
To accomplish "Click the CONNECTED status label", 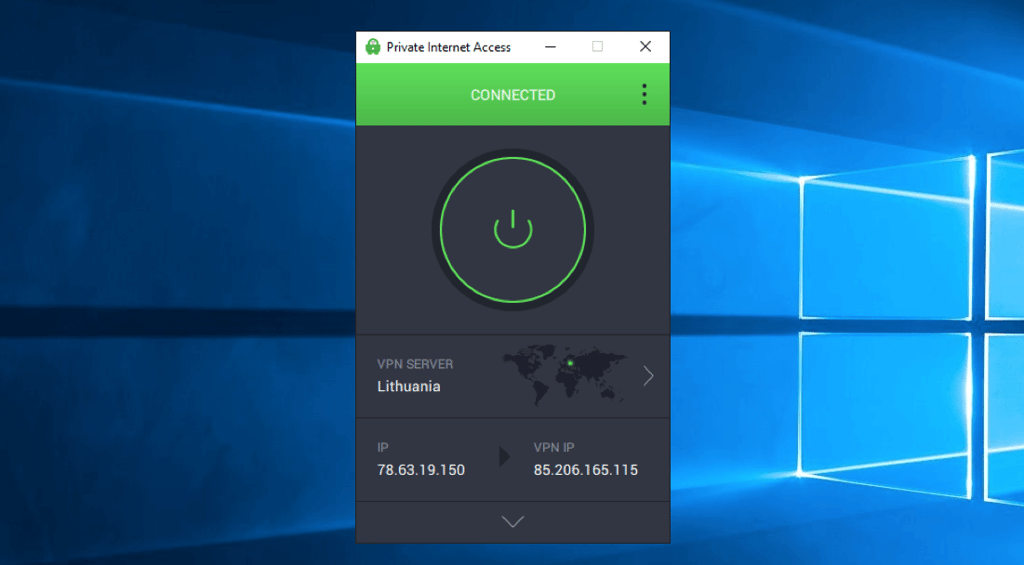I will pyautogui.click(x=513, y=95).
